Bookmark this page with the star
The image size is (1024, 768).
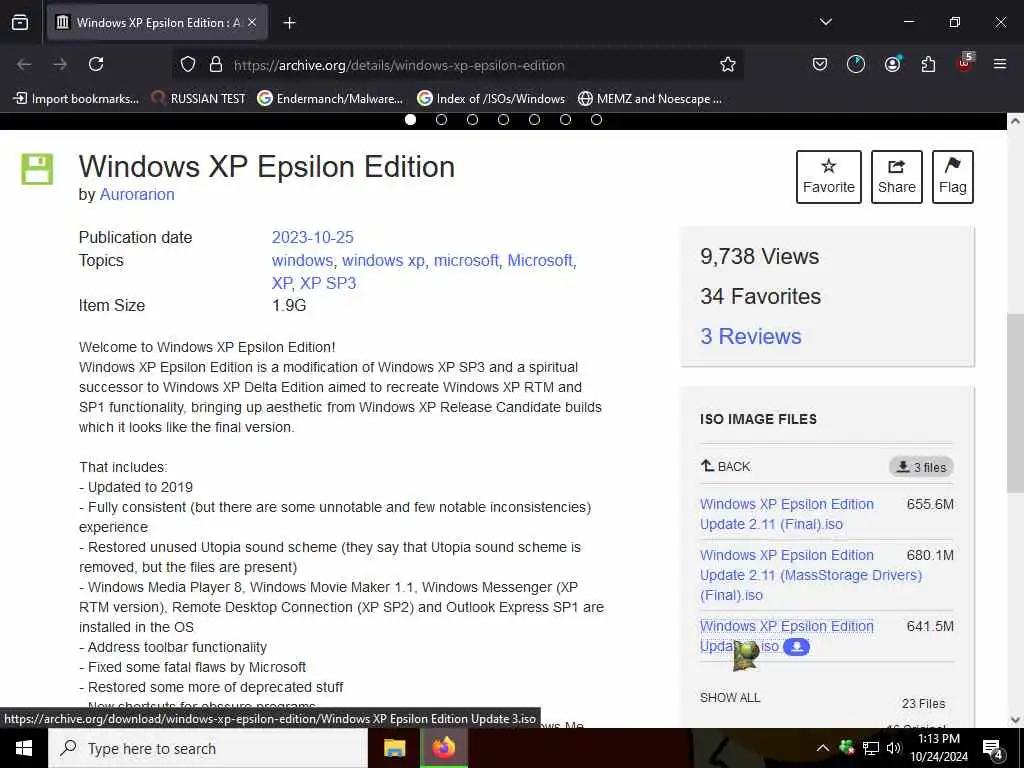coord(728,64)
